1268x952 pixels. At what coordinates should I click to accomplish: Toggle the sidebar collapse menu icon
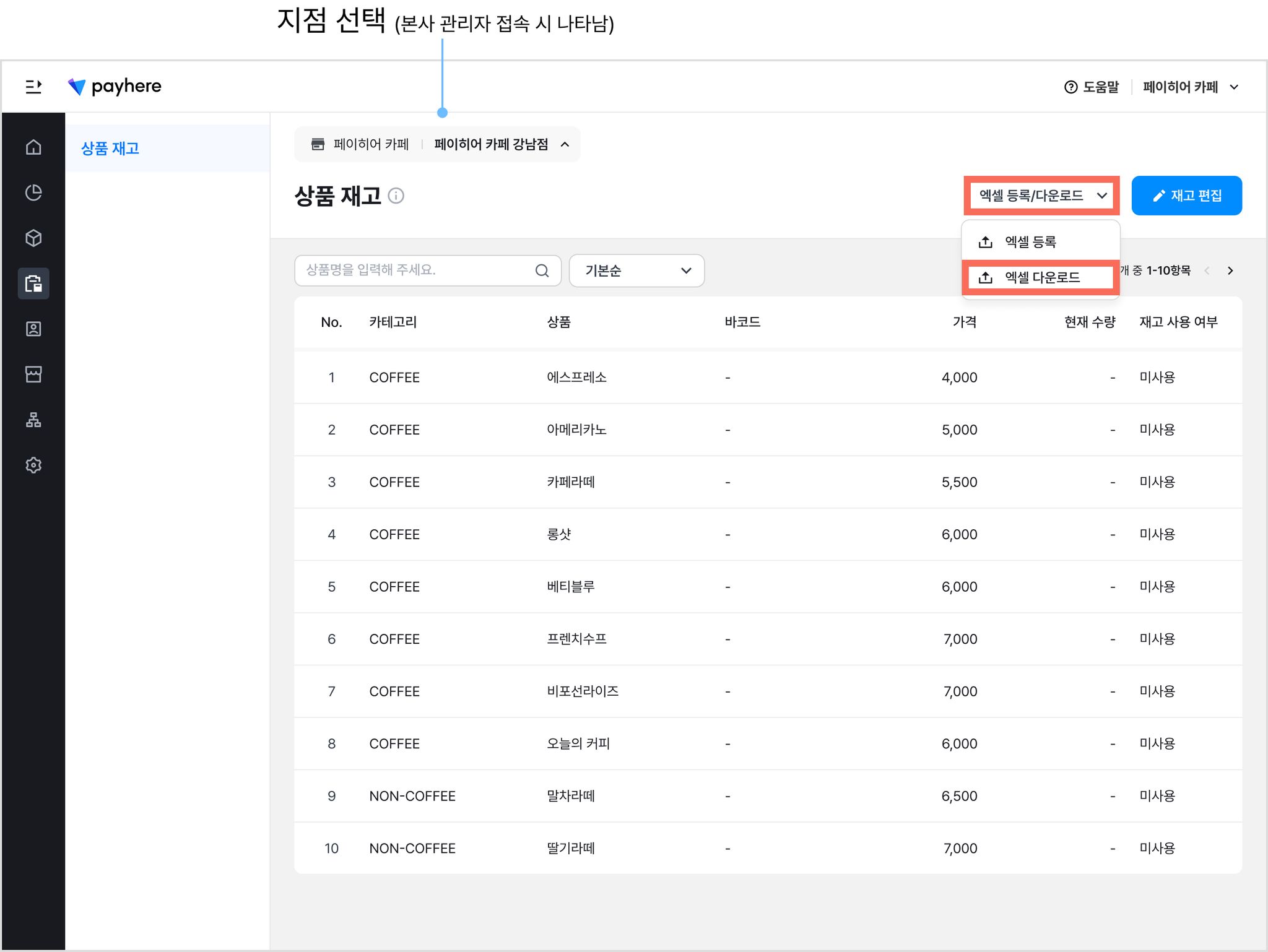tap(33, 87)
